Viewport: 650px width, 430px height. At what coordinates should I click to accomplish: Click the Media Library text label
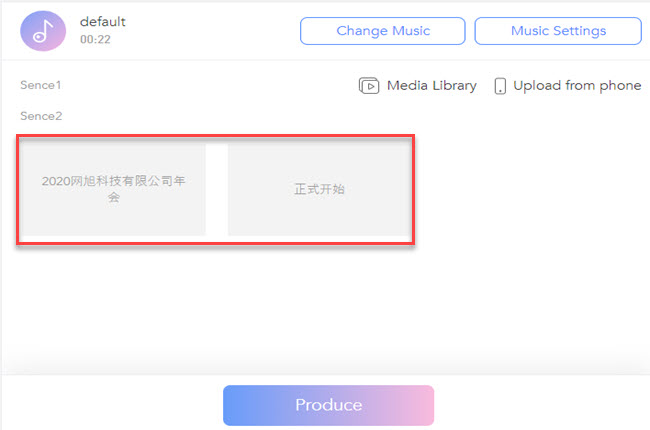432,86
